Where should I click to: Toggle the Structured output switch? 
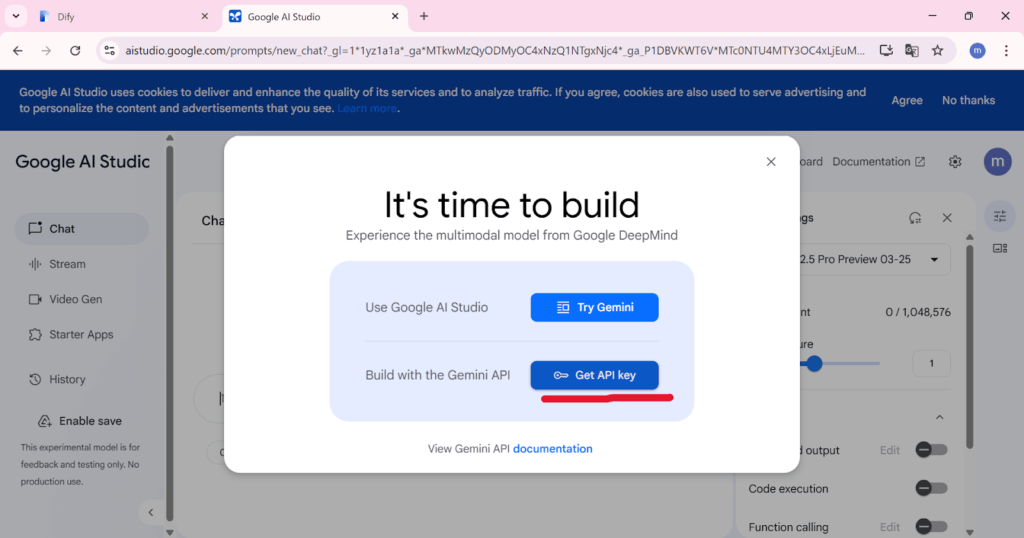pyautogui.click(x=931, y=450)
